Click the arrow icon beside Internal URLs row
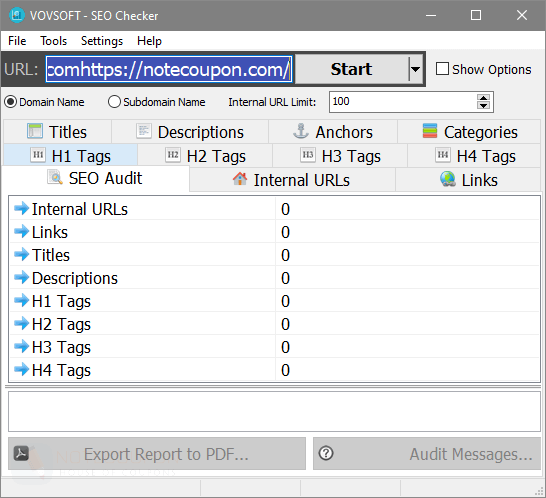This screenshot has height=498, width=546. pos(22,208)
